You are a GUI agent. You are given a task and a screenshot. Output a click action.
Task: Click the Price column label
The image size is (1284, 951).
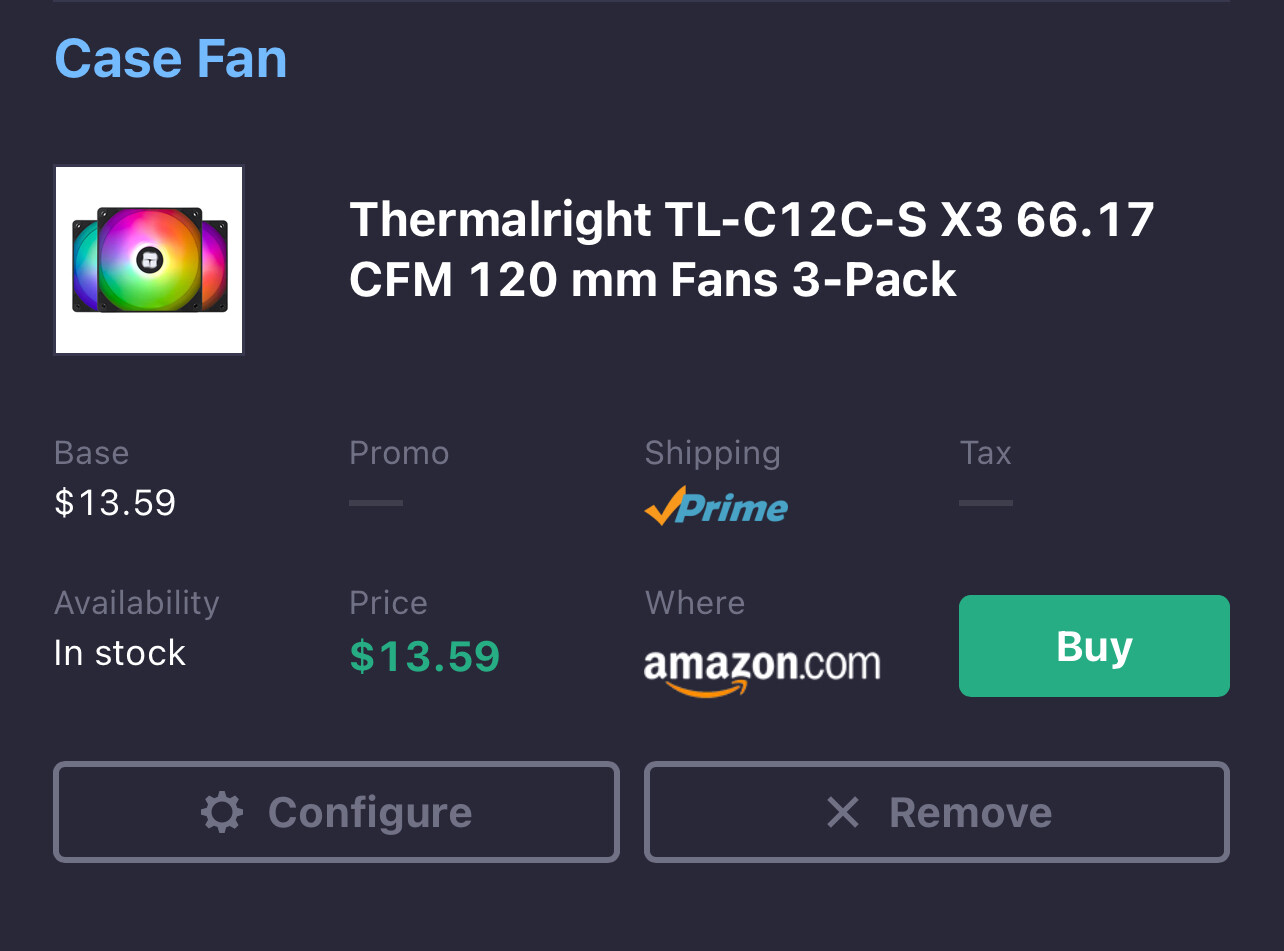pos(388,603)
